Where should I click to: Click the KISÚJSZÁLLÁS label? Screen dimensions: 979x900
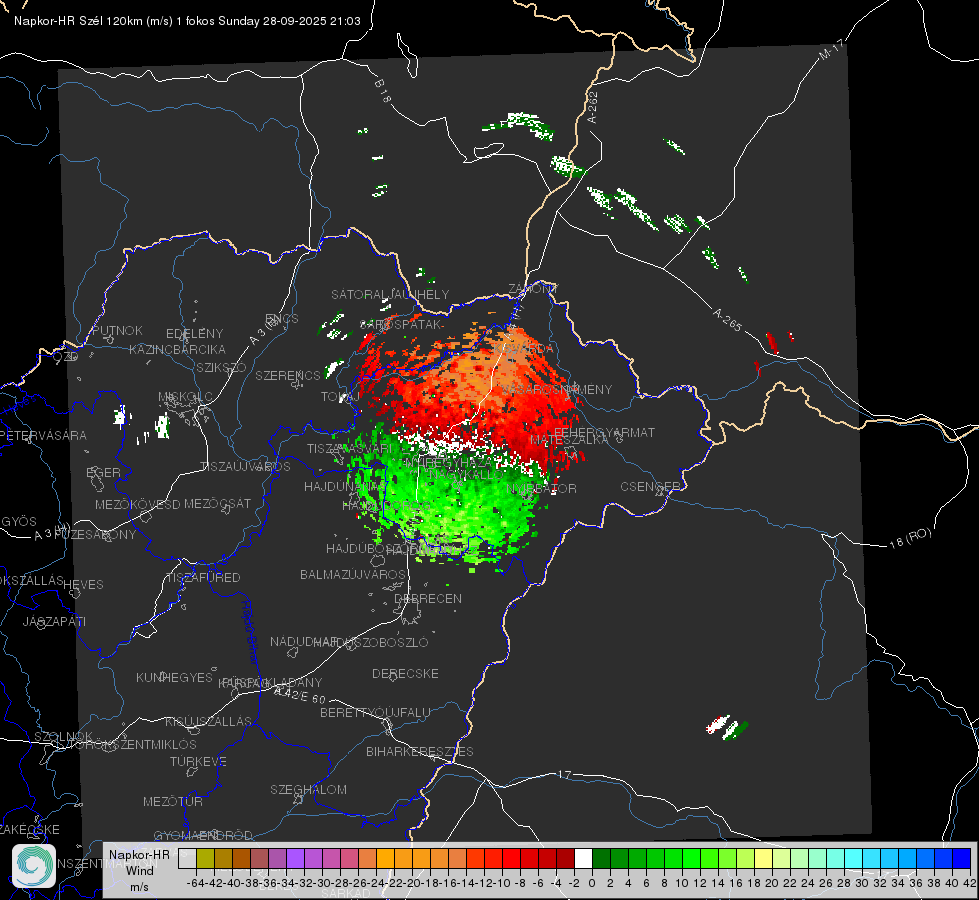point(208,721)
